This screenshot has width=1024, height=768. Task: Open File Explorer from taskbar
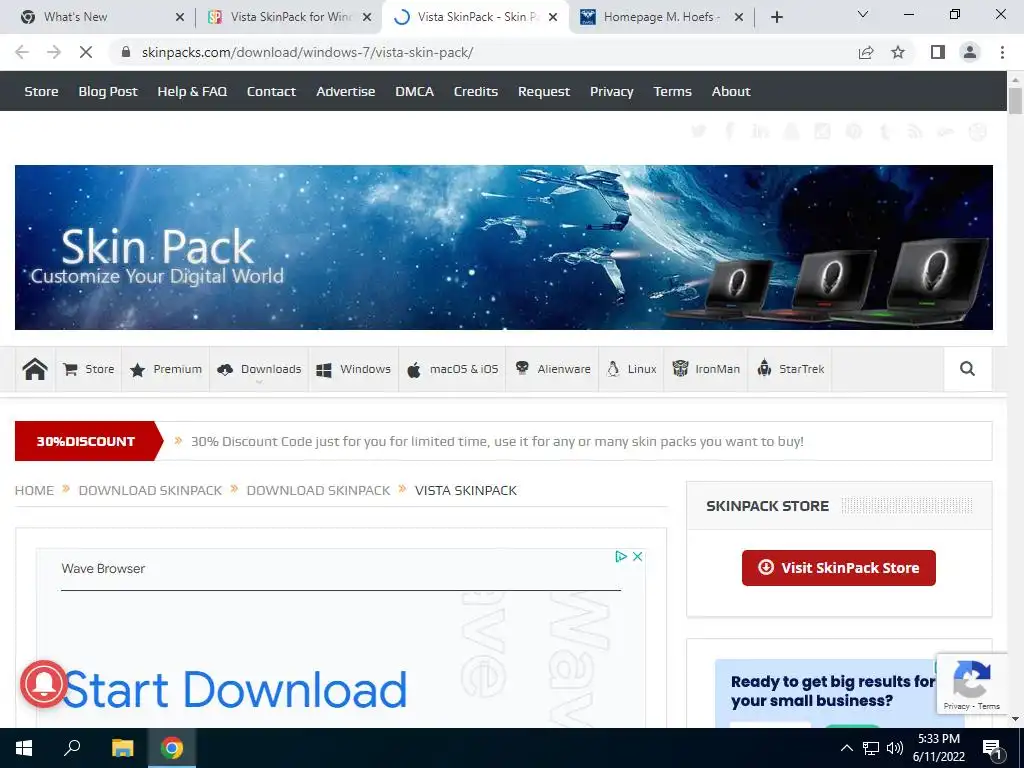tap(122, 748)
